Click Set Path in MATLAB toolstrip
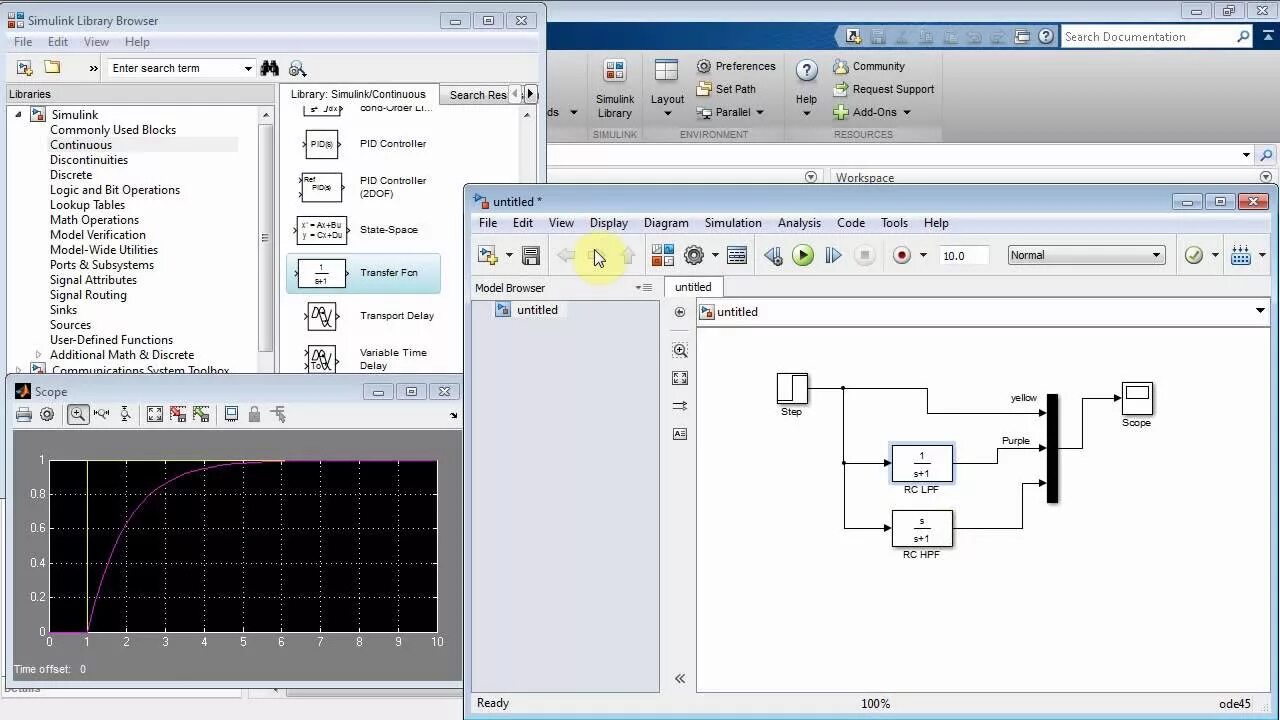 pos(726,89)
